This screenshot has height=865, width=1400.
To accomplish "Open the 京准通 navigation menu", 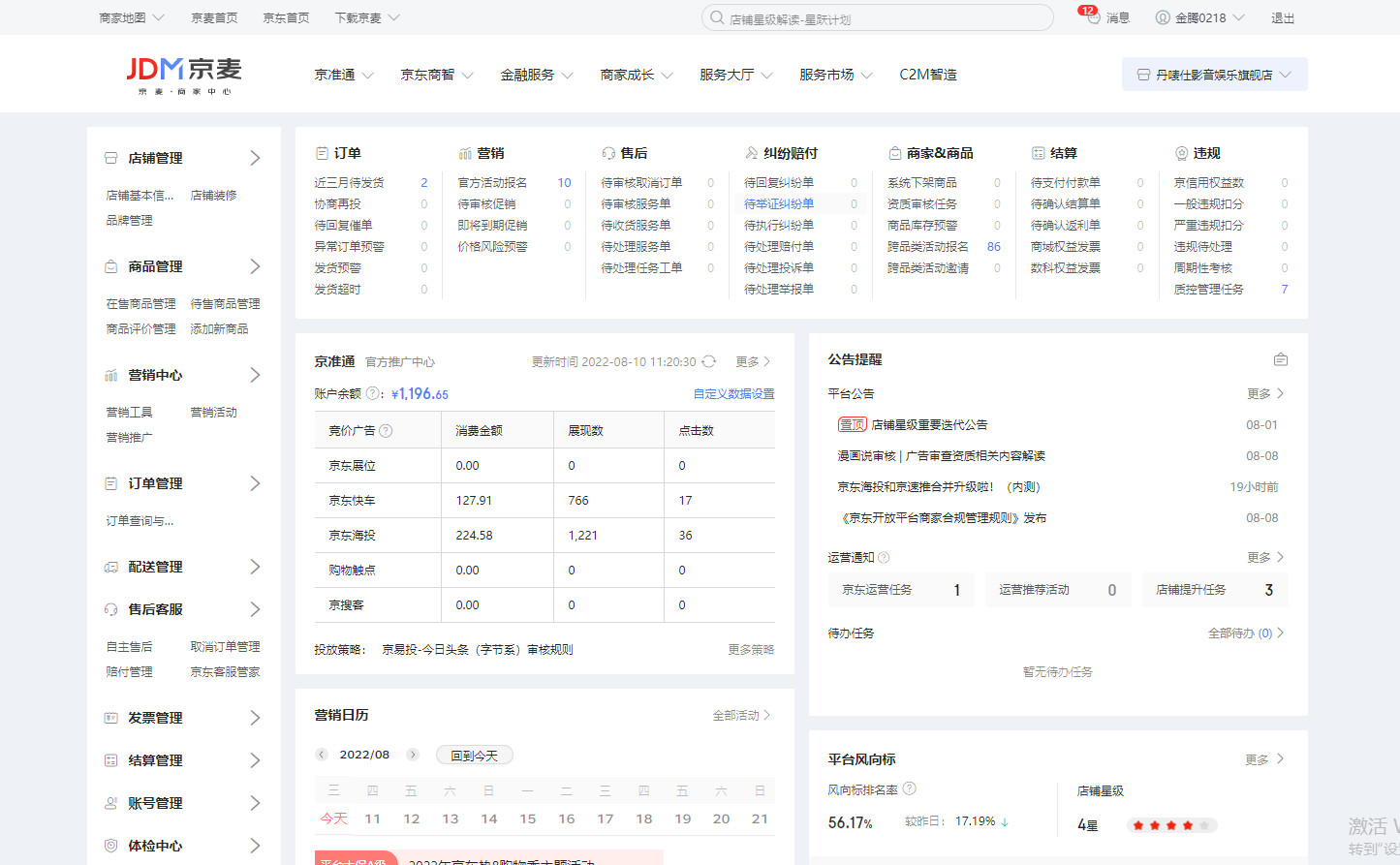I will tap(343, 75).
